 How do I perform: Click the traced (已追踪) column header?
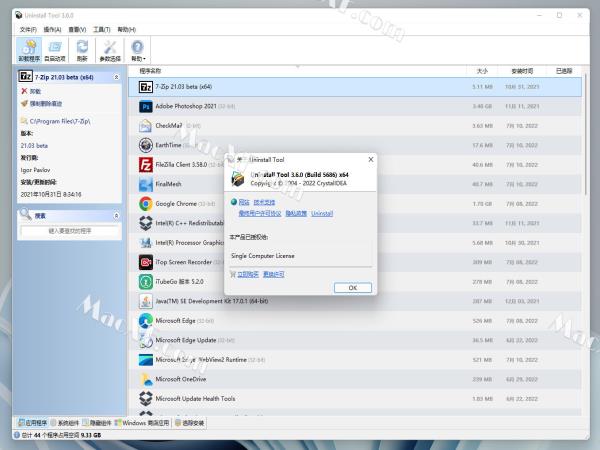click(564, 71)
